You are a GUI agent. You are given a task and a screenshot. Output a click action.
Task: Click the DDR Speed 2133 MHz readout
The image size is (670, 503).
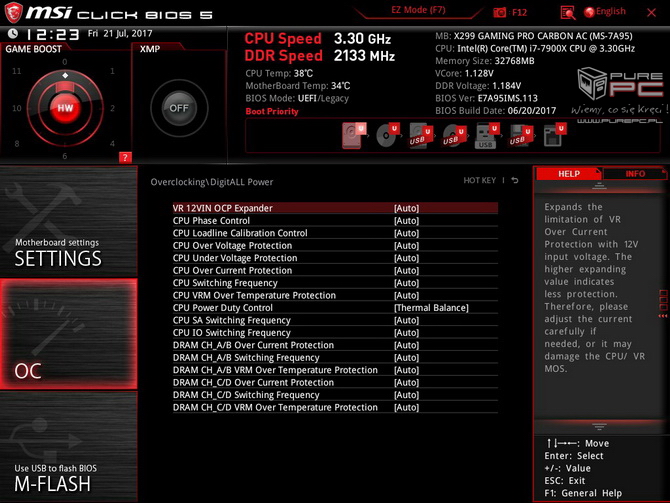320,56
